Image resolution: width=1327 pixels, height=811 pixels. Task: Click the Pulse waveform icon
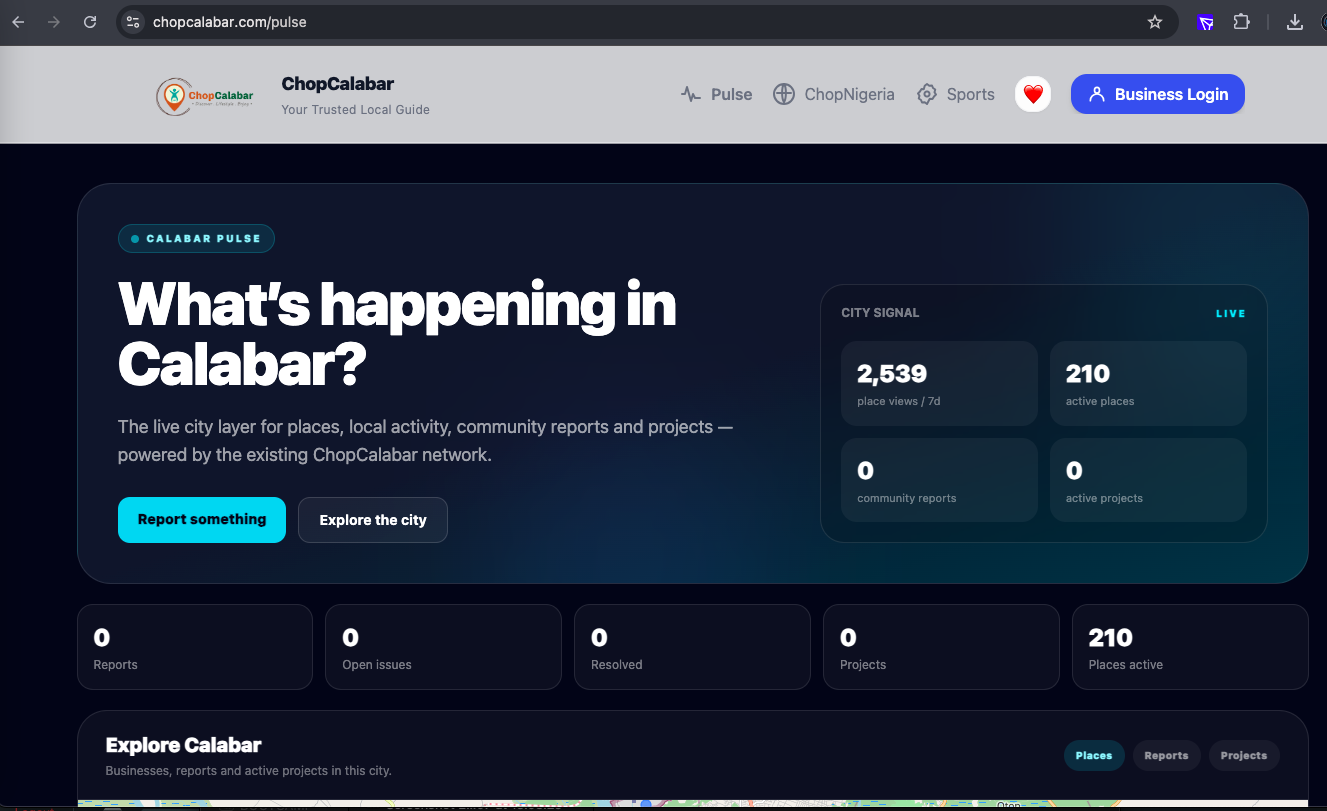(x=691, y=95)
